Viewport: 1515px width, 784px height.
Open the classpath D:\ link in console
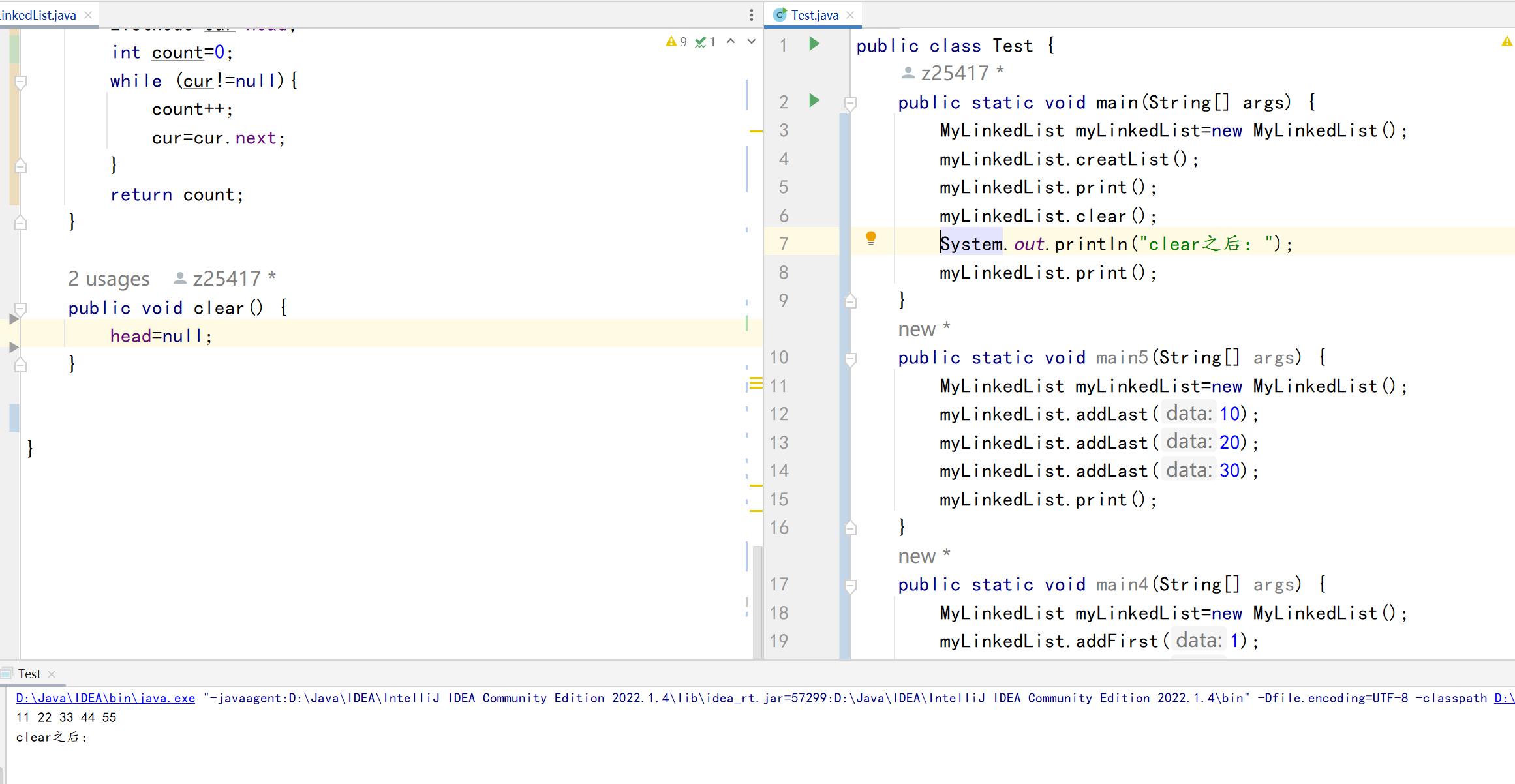pos(1504,698)
